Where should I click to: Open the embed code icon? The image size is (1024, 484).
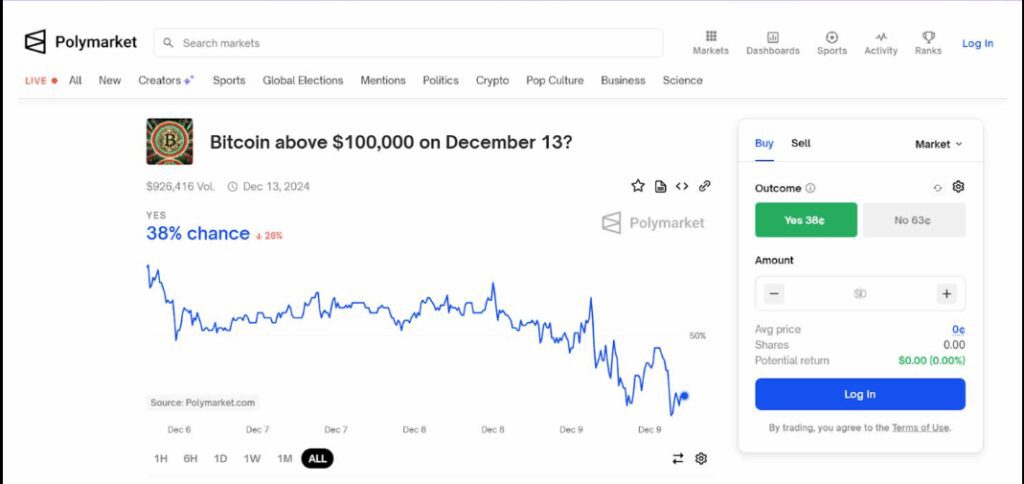(x=682, y=186)
